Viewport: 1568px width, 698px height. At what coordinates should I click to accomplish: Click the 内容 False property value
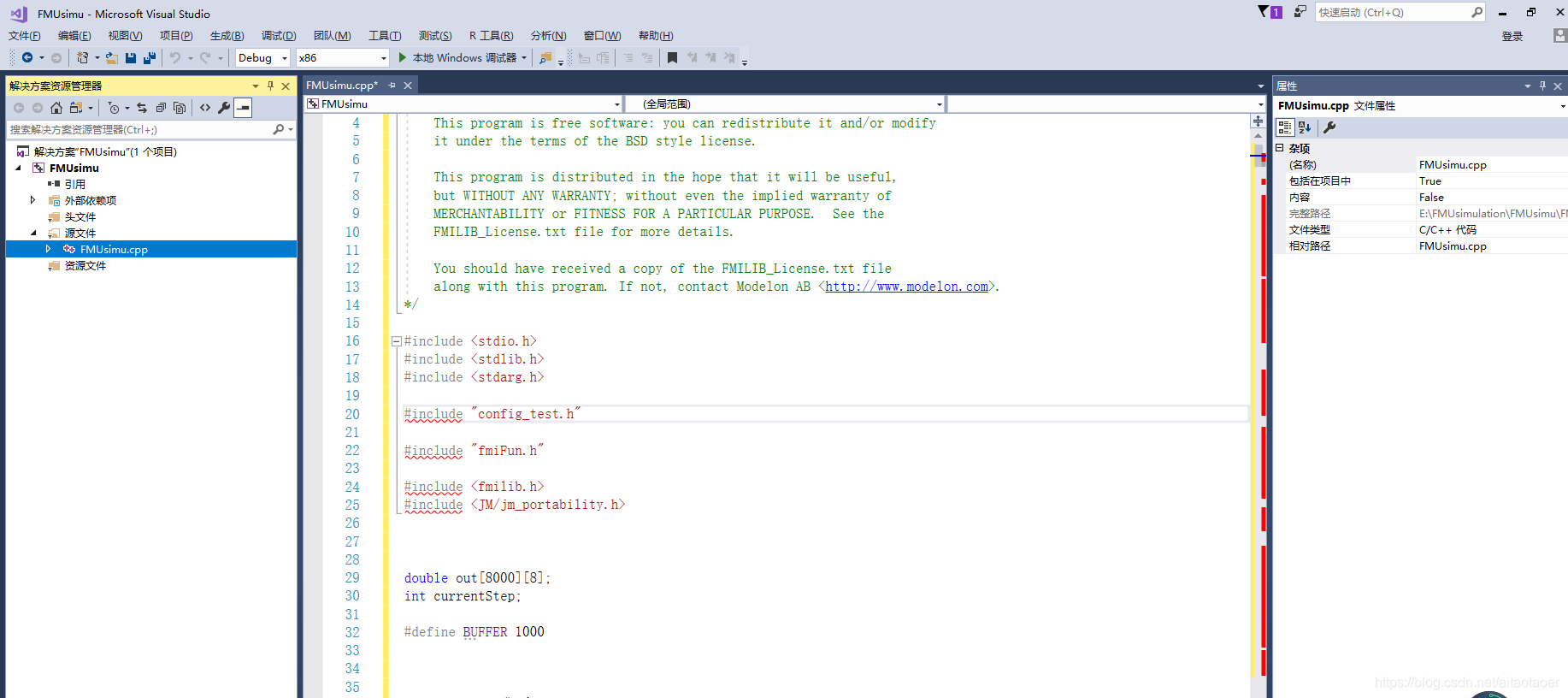coord(1492,197)
